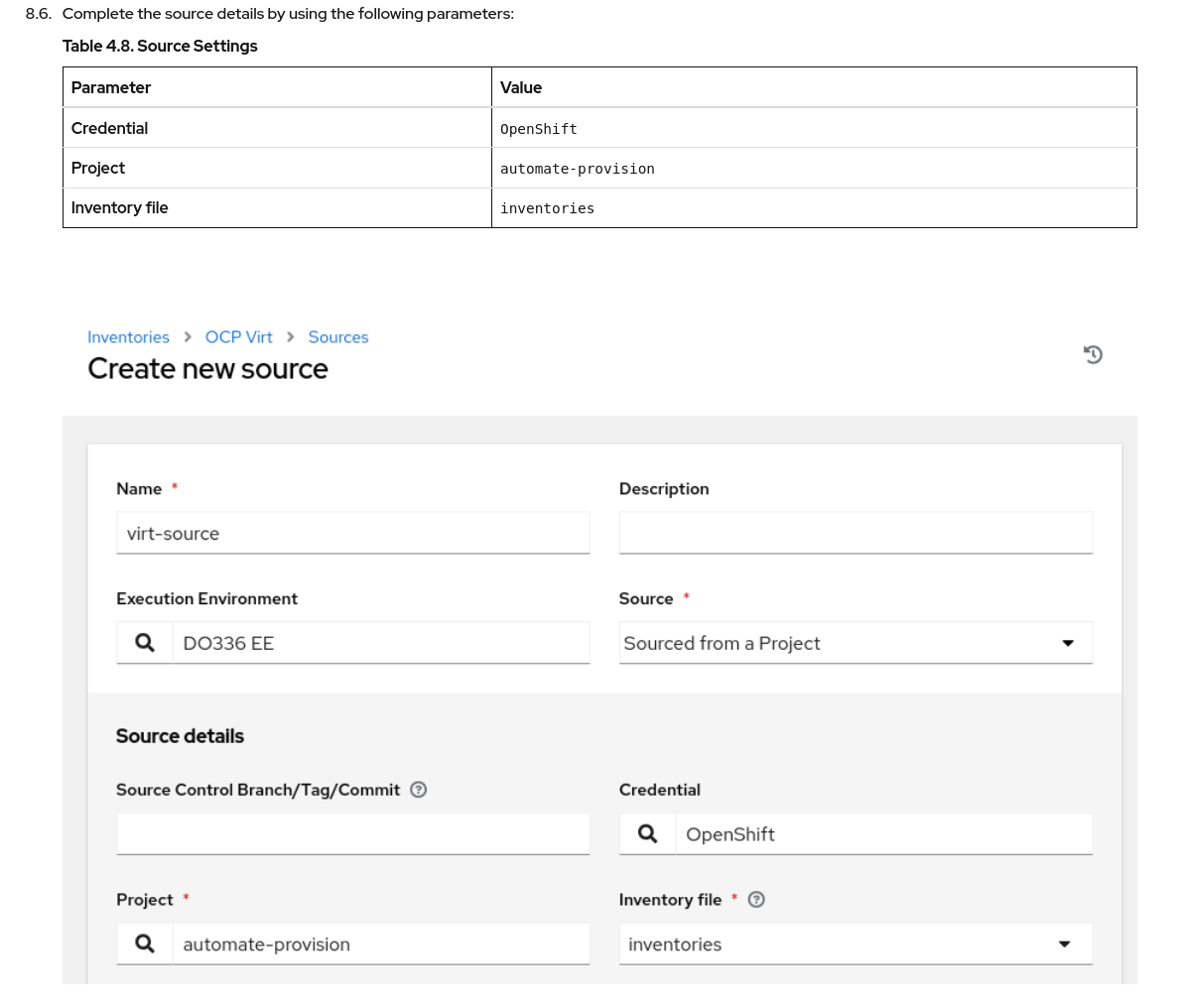The image size is (1195, 1008).
Task: Show help for Source Control Branch/Tag/Commit
Action: [x=419, y=790]
